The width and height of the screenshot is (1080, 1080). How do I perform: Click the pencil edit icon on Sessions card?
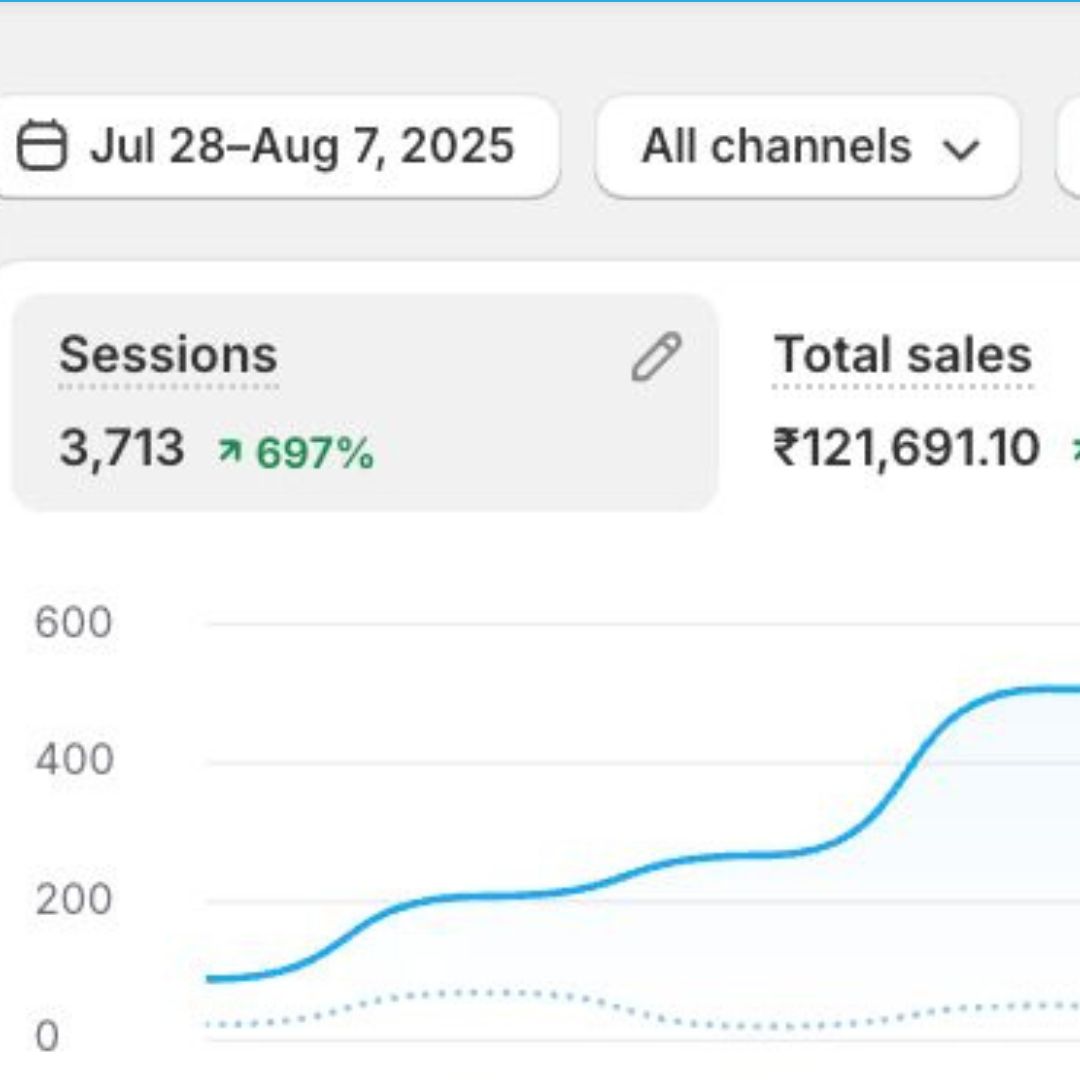[656, 357]
